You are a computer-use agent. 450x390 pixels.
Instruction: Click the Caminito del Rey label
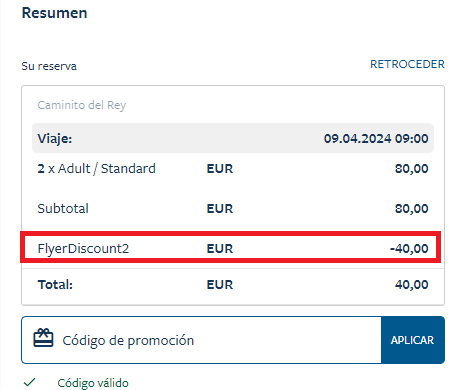[x=82, y=105]
